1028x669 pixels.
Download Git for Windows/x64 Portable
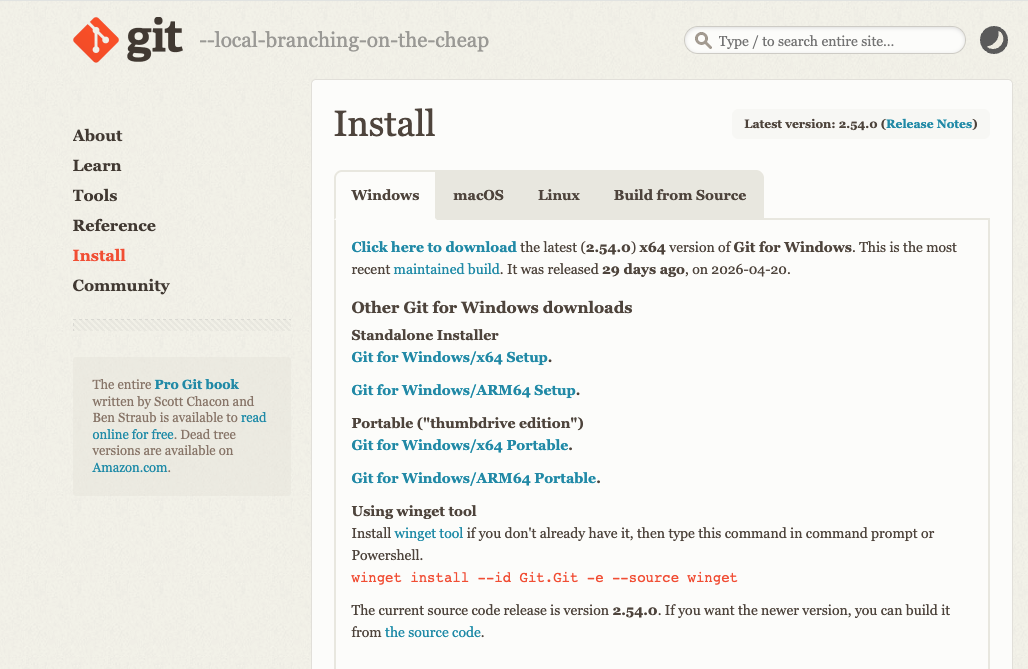click(x=460, y=445)
